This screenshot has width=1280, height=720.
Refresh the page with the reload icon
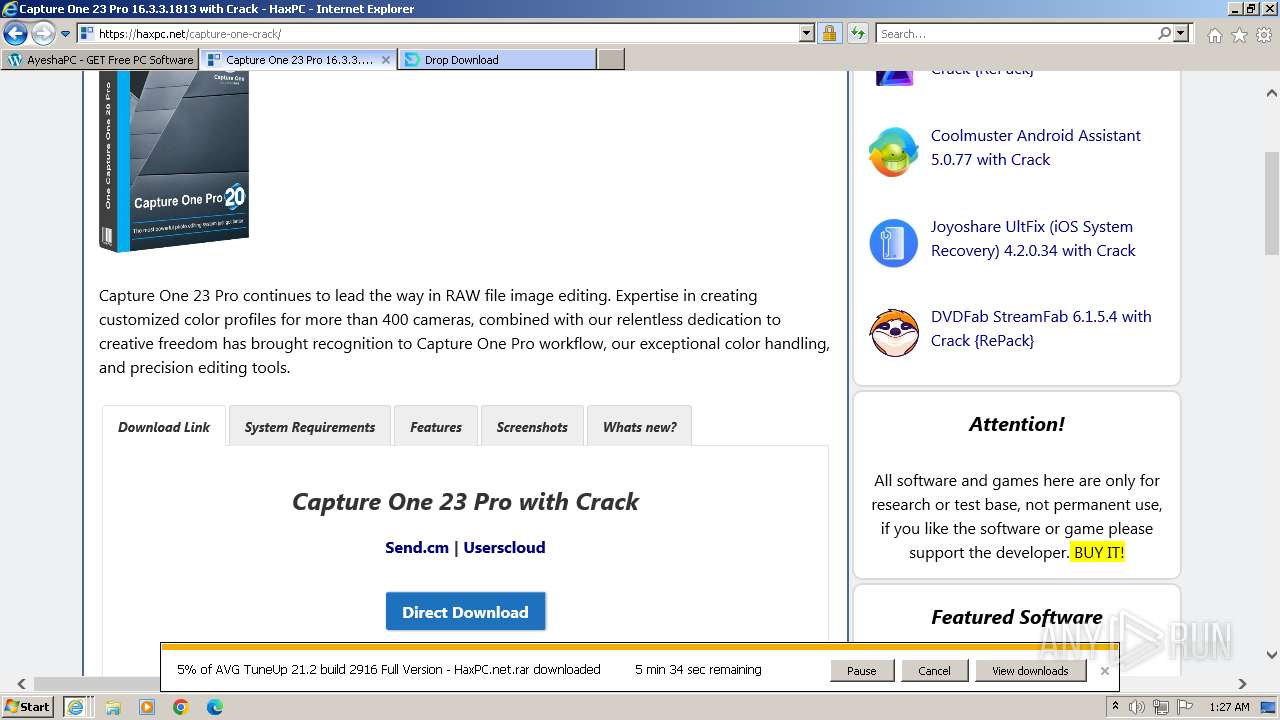[857, 34]
